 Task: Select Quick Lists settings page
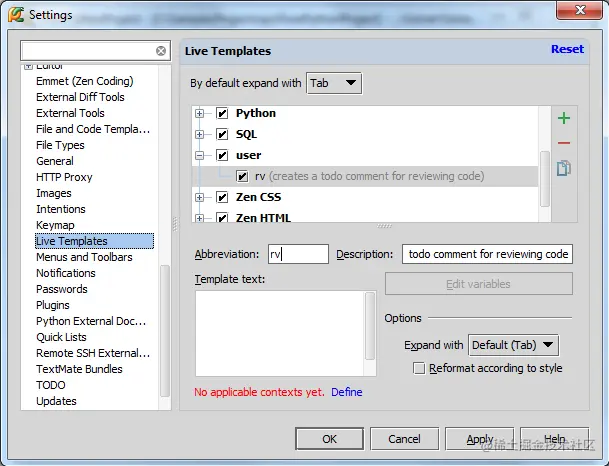coord(61,337)
